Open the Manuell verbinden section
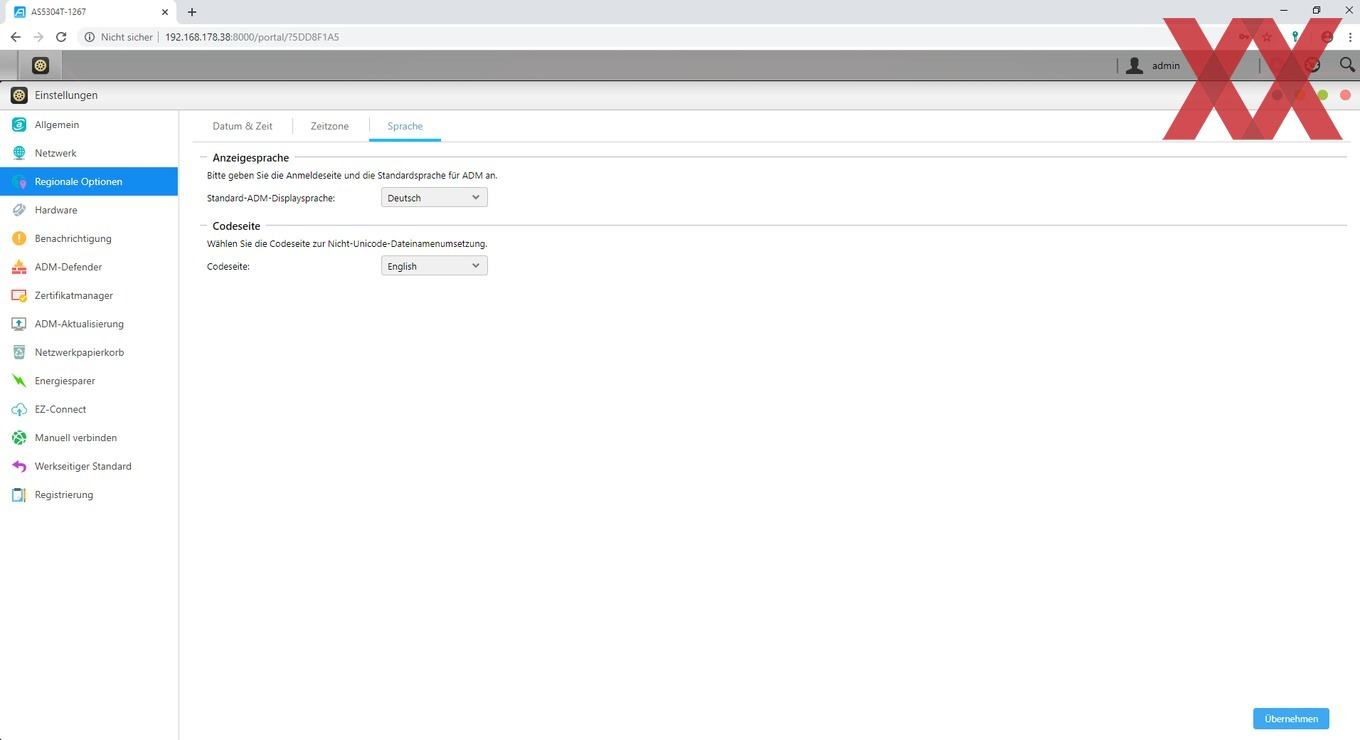 (x=89, y=438)
